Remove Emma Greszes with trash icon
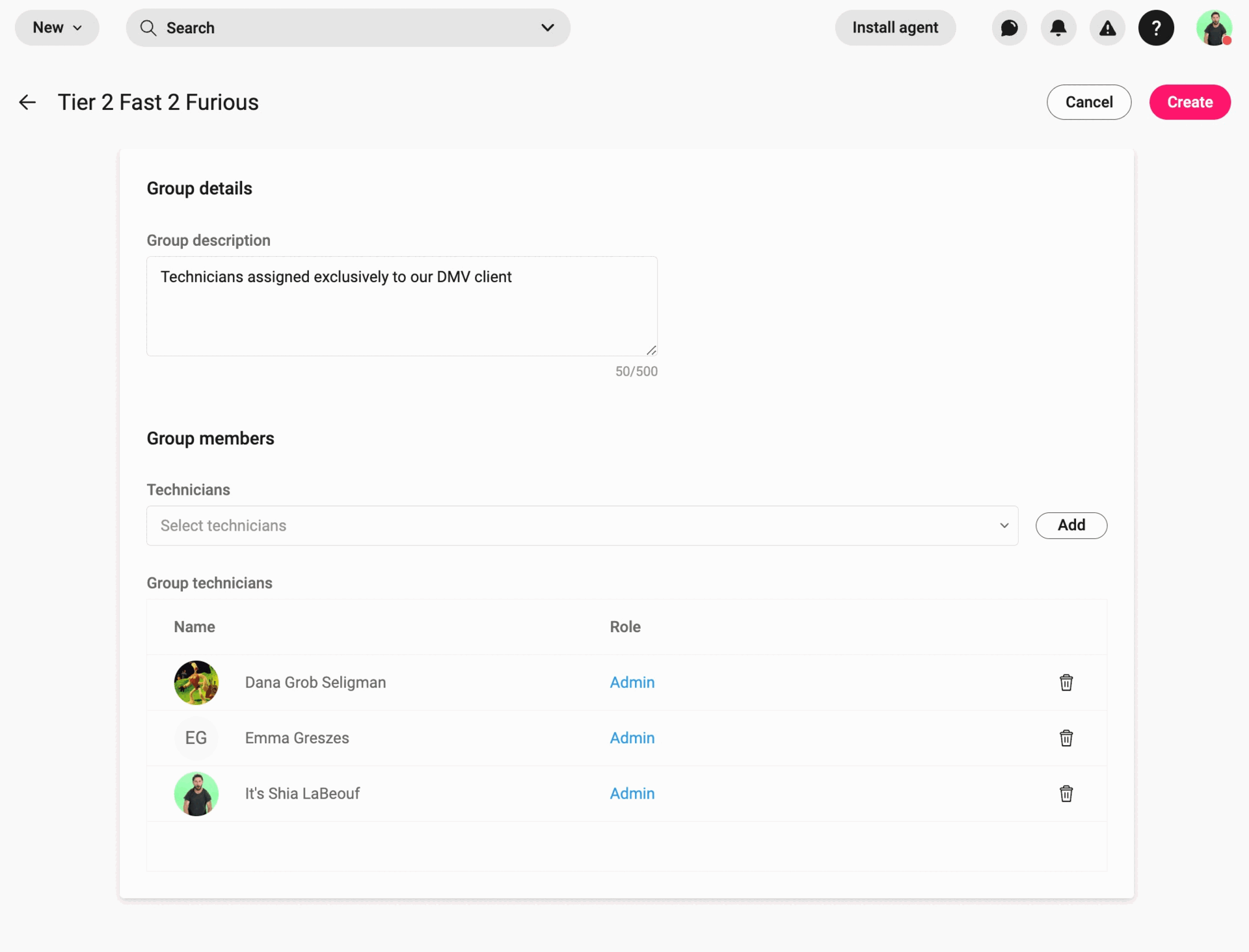The height and width of the screenshot is (952, 1249). [1066, 738]
